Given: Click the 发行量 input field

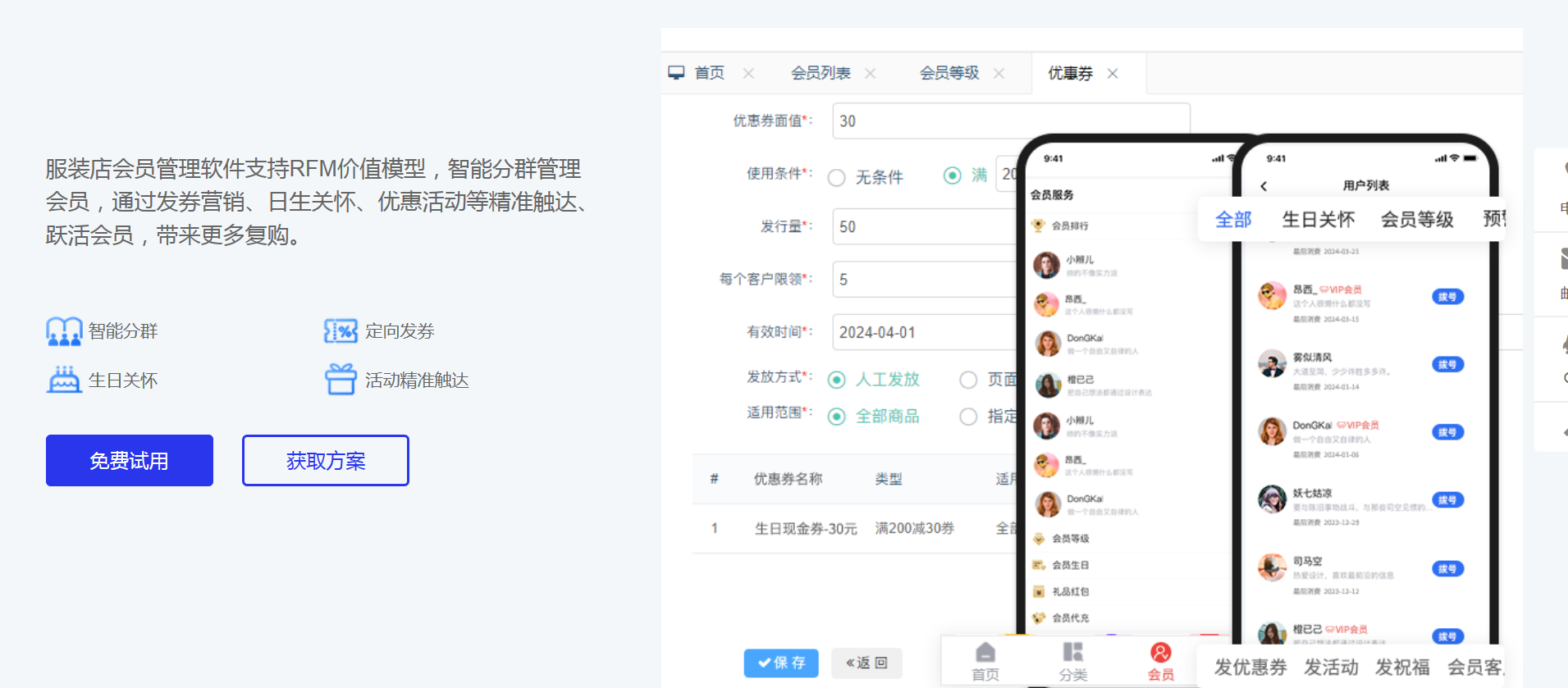Looking at the screenshot, I should 925,226.
